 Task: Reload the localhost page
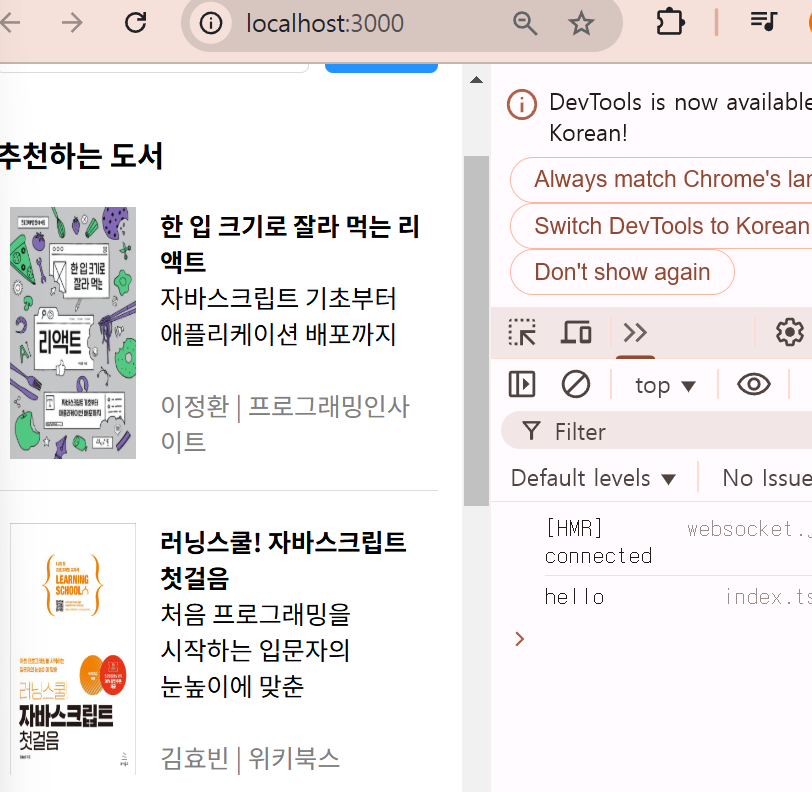136,22
